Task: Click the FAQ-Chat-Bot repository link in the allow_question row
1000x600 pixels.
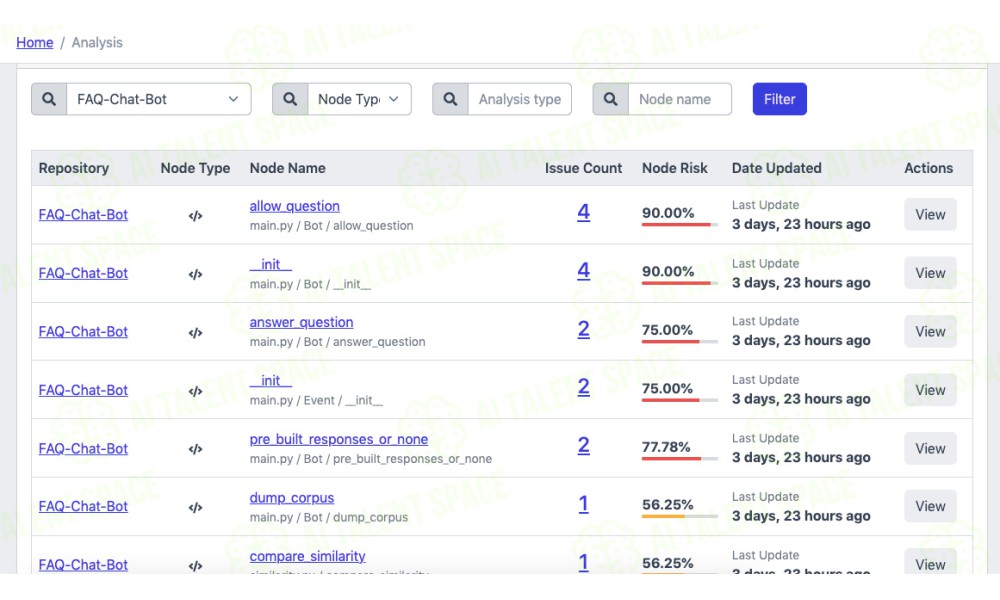Action: click(83, 215)
